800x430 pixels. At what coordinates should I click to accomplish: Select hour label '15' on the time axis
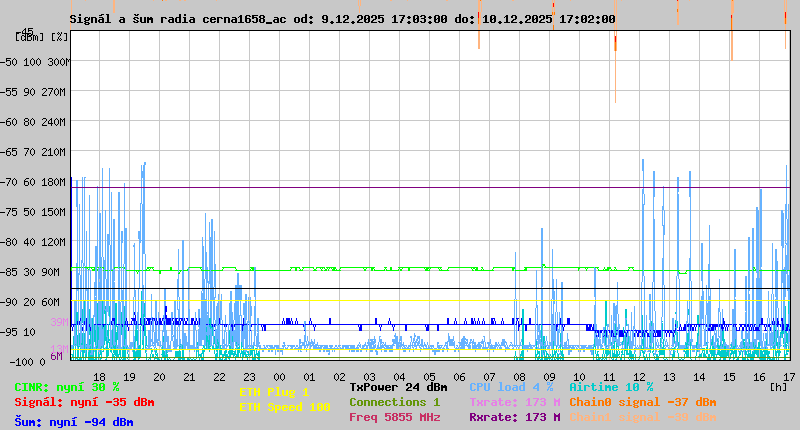730,377
